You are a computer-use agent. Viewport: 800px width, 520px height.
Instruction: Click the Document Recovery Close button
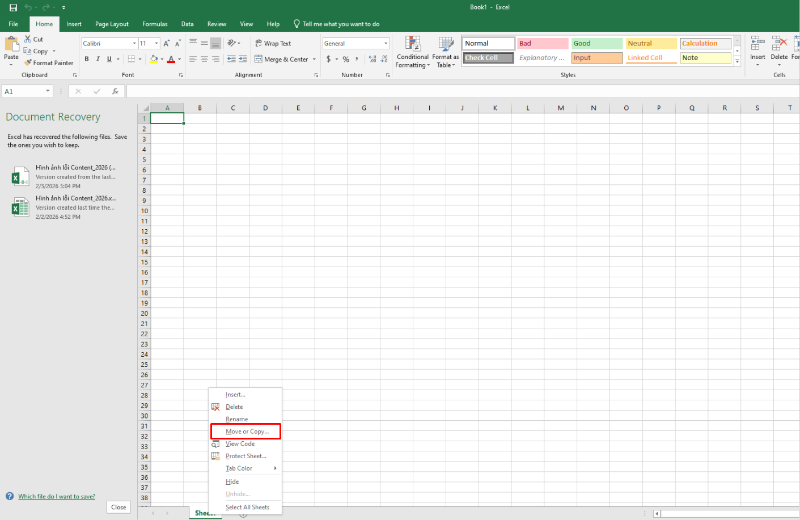(x=118, y=507)
